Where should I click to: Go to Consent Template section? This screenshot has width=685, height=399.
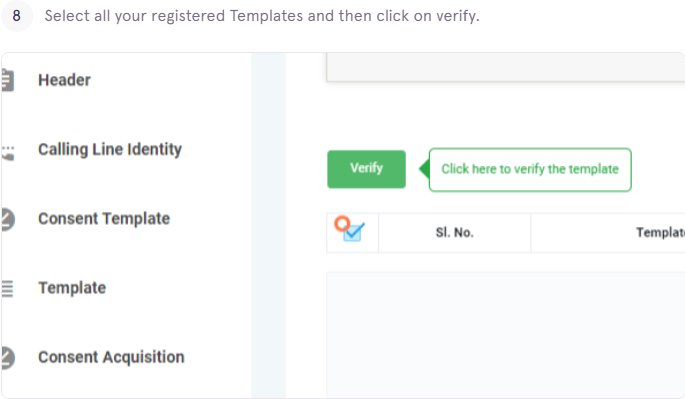[104, 219]
